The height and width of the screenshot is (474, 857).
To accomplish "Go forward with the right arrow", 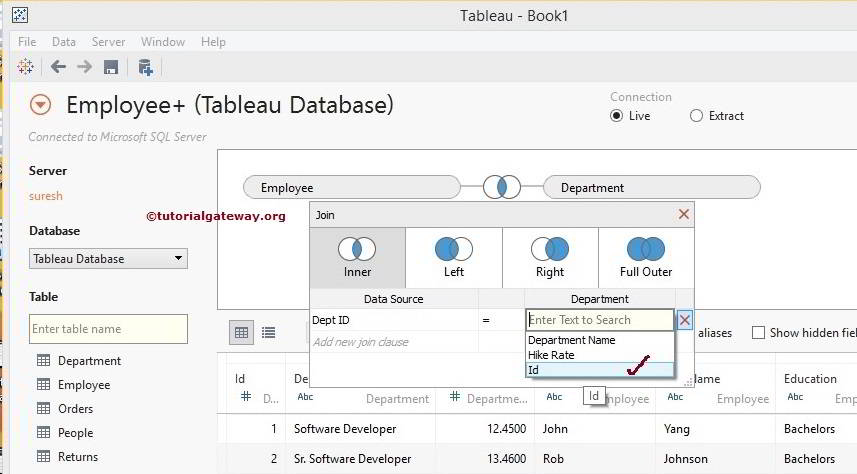I will [x=84, y=67].
